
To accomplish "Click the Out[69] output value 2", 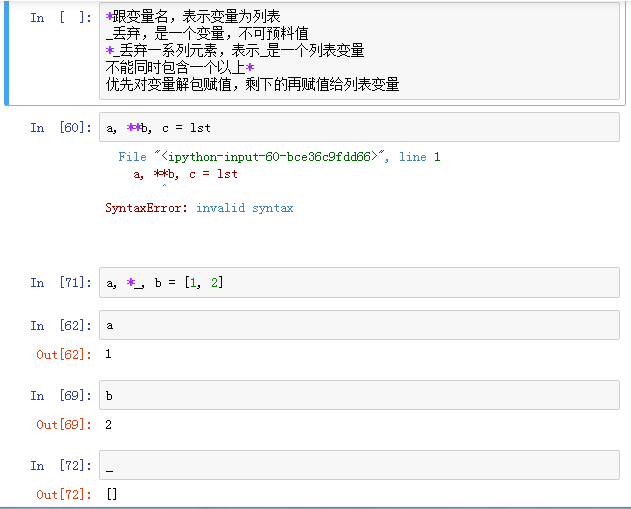I will (x=108, y=424).
